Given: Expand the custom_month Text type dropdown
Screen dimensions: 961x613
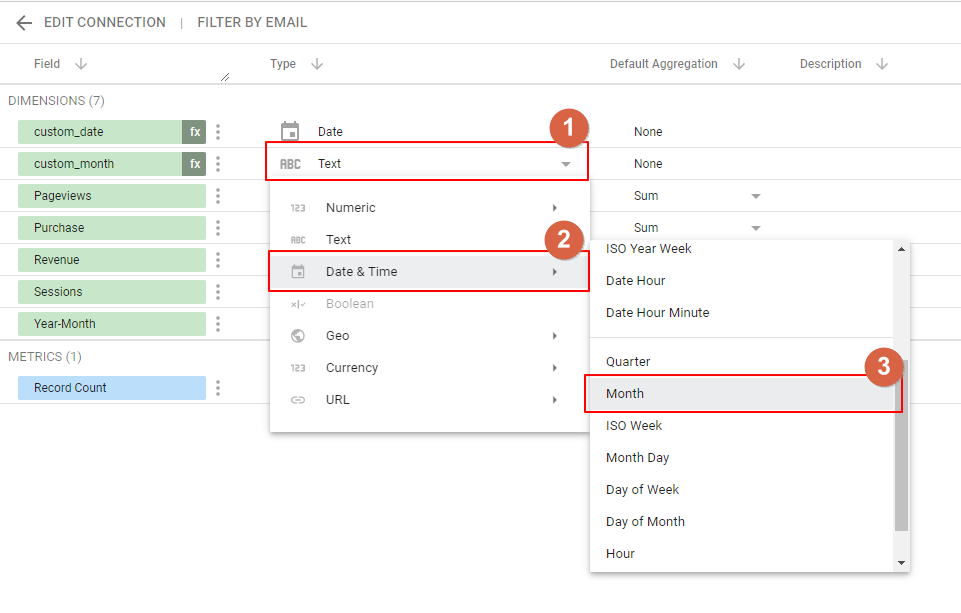Looking at the screenshot, I should (x=566, y=164).
